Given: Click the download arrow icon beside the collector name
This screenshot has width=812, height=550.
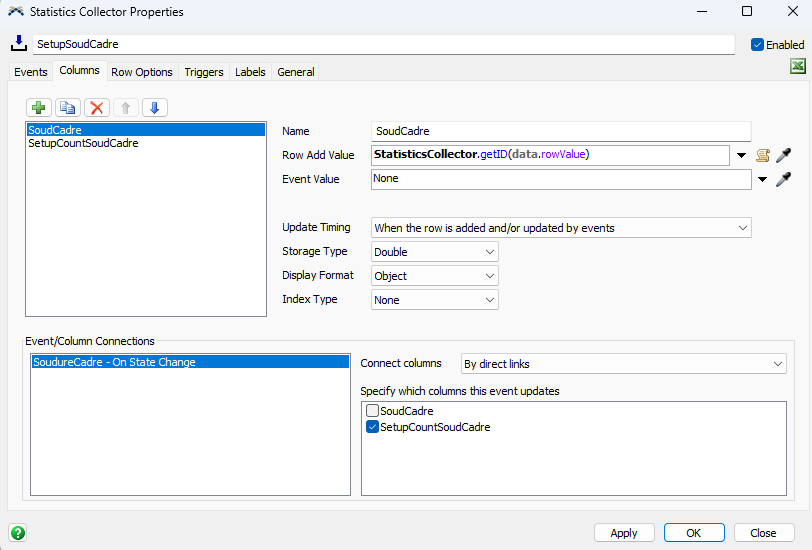Looking at the screenshot, I should 19,44.
